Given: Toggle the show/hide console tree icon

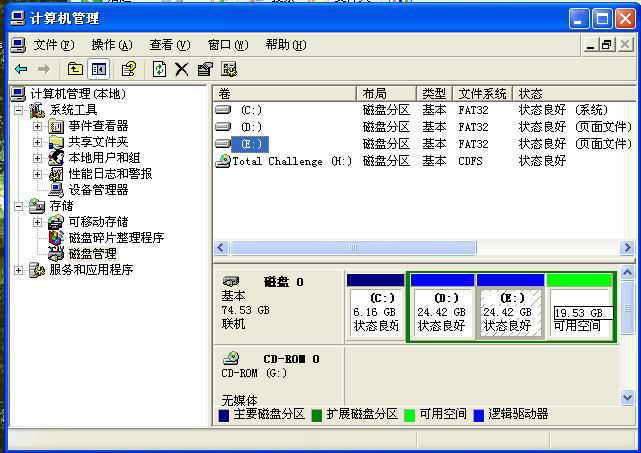Looking at the screenshot, I should click(x=99, y=69).
